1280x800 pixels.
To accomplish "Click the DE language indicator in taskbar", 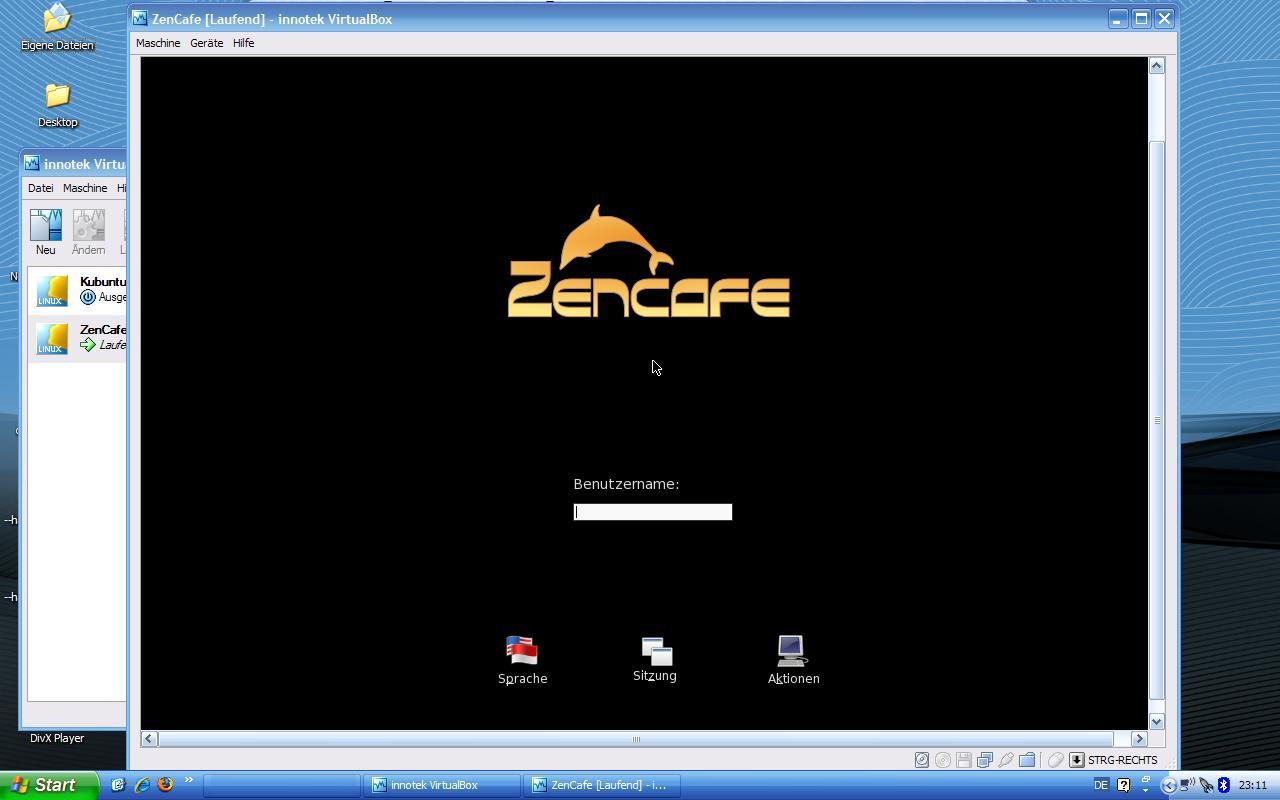I will click(1101, 785).
